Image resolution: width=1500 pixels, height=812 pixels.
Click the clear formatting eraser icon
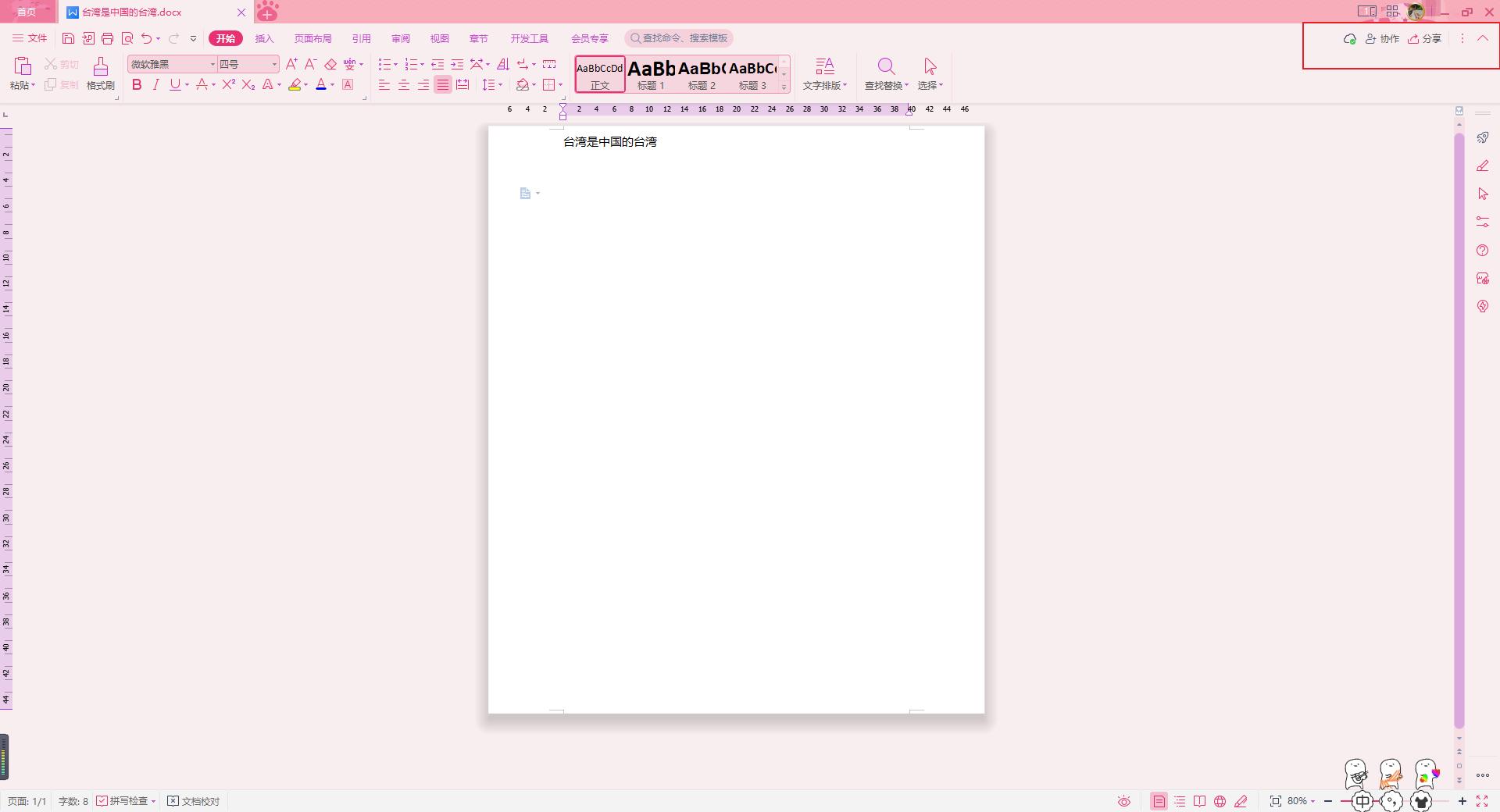point(330,64)
